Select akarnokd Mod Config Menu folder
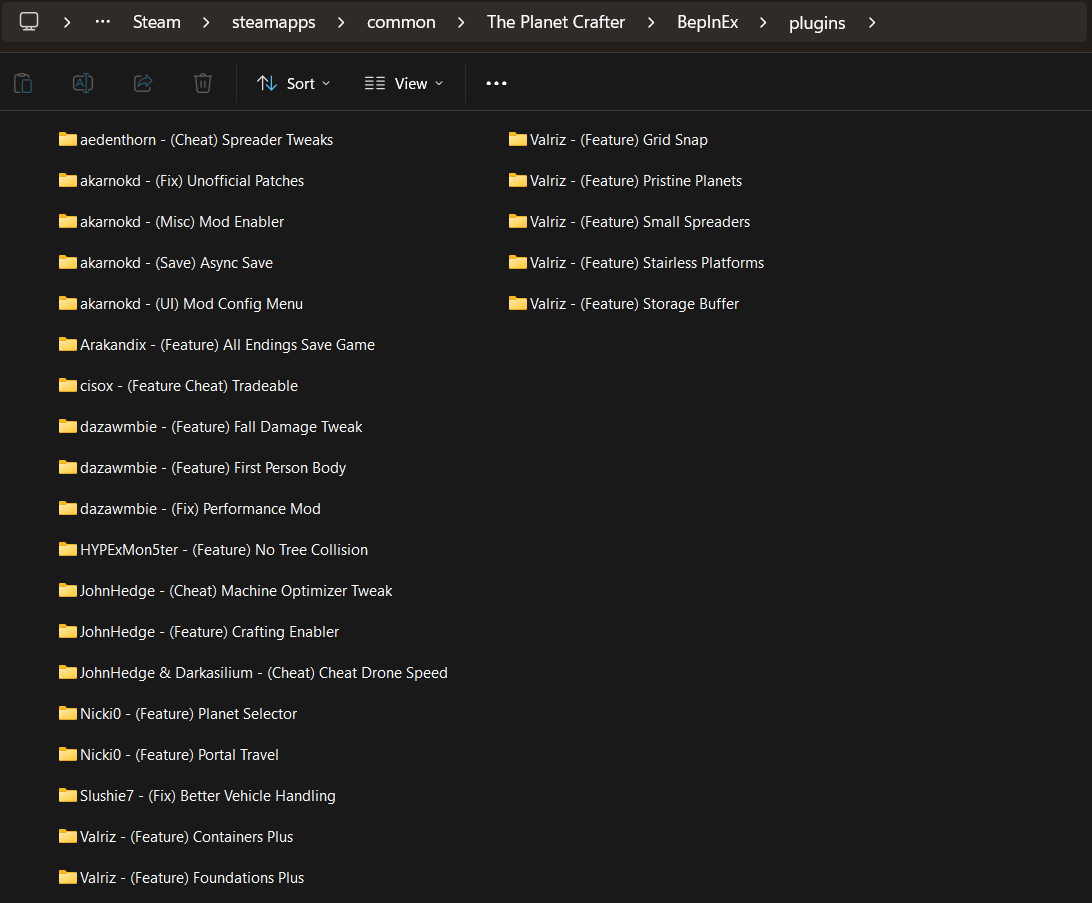This screenshot has width=1092, height=903. (x=181, y=304)
